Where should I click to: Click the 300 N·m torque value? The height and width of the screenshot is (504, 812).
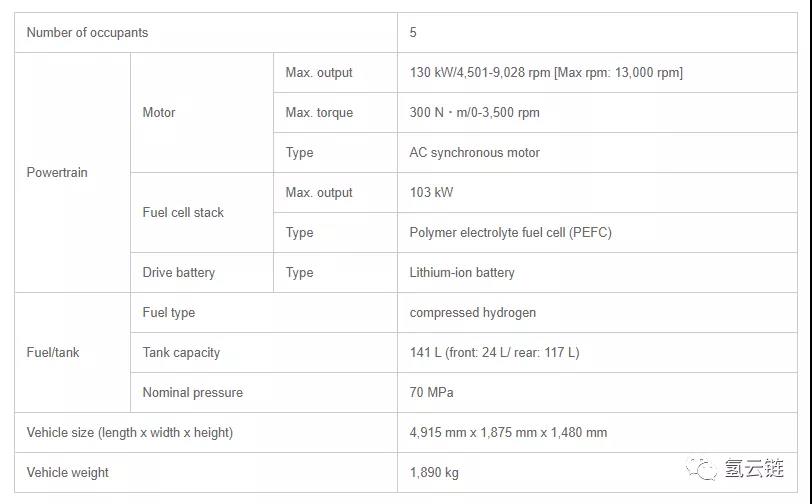474,112
